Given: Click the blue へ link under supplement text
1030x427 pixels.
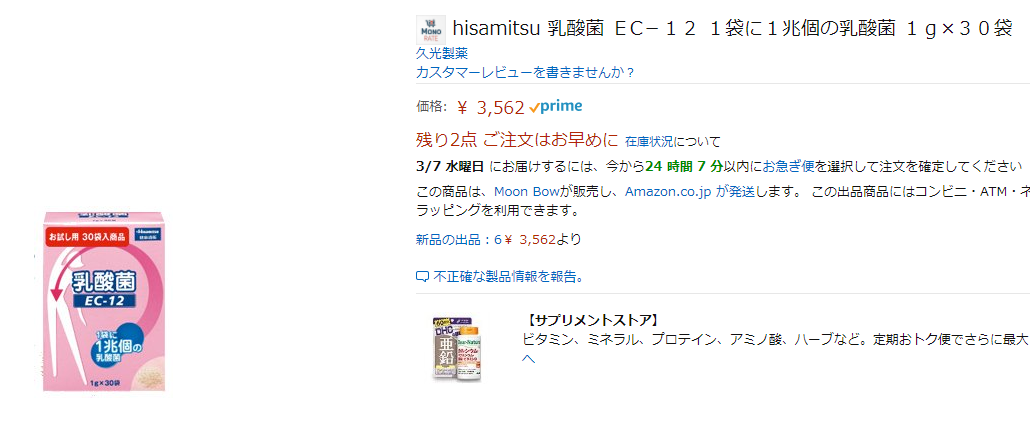Looking at the screenshot, I should tap(529, 358).
